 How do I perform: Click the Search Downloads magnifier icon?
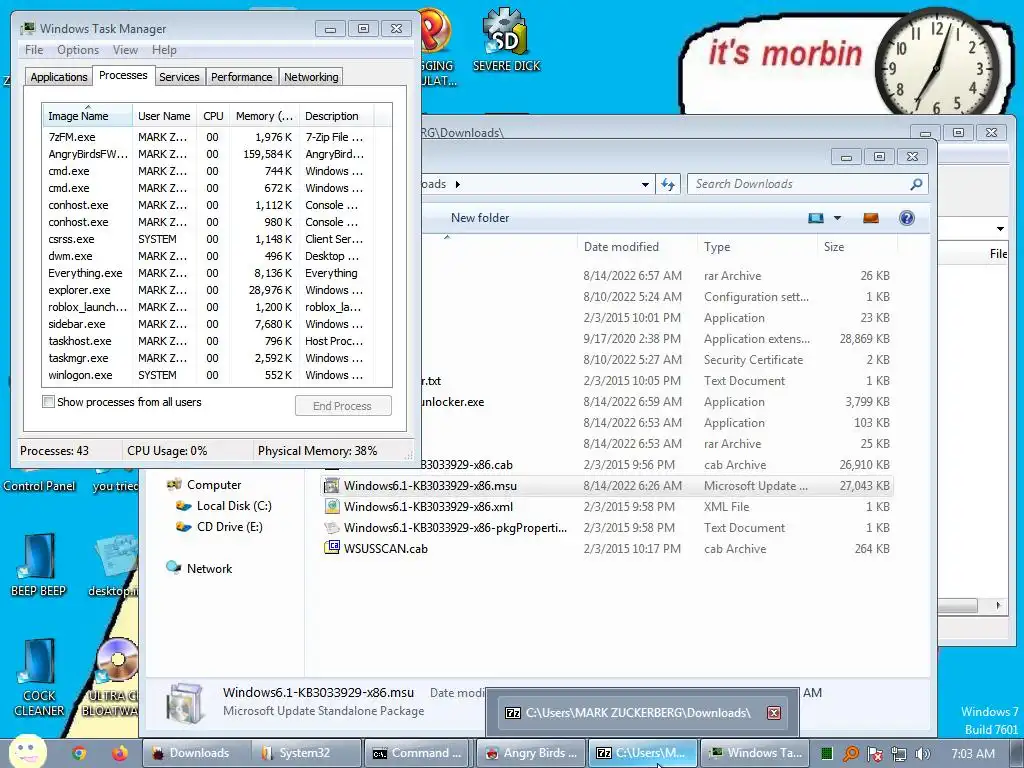pyautogui.click(x=916, y=184)
